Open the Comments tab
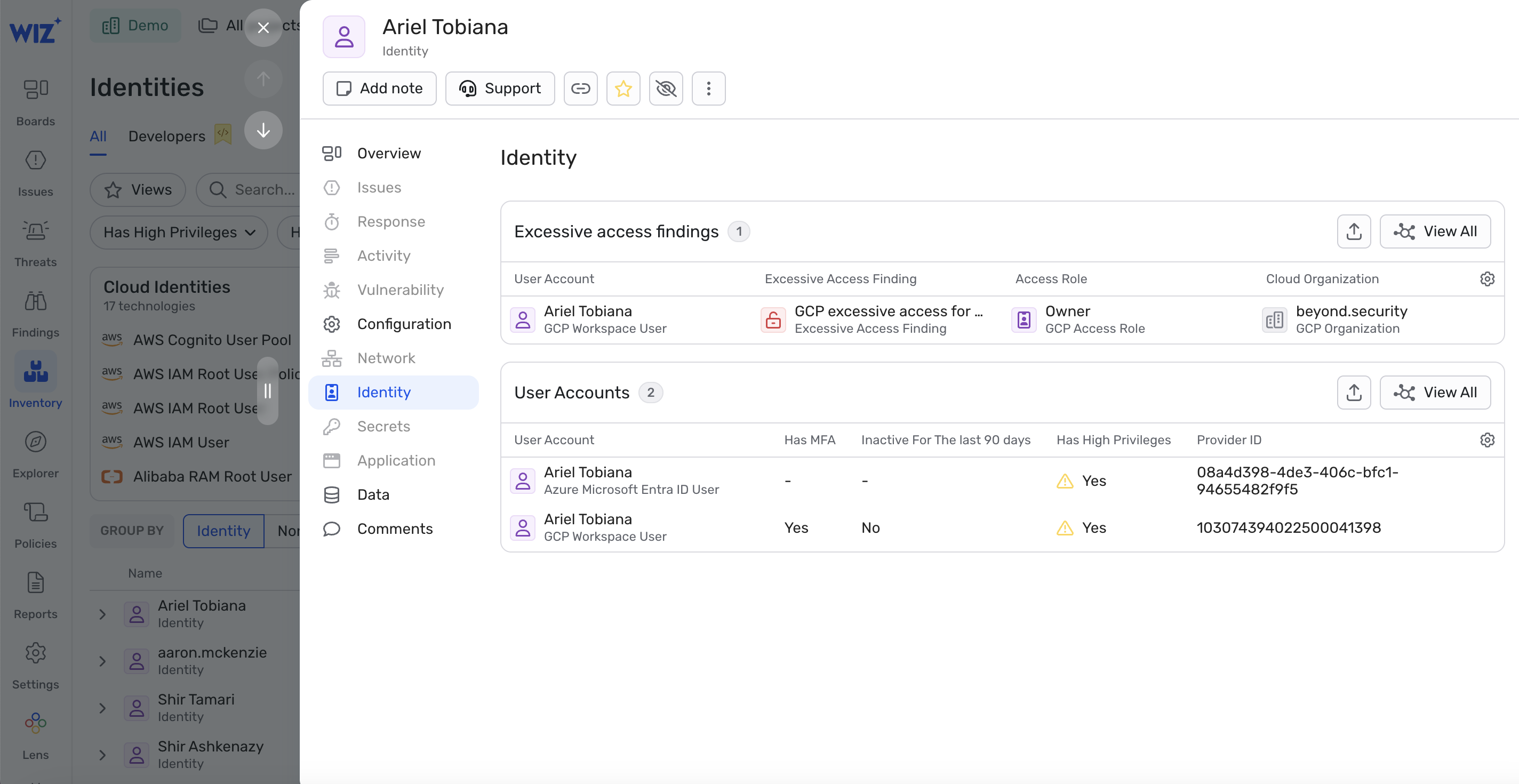The height and width of the screenshot is (784, 1519). coord(393,530)
